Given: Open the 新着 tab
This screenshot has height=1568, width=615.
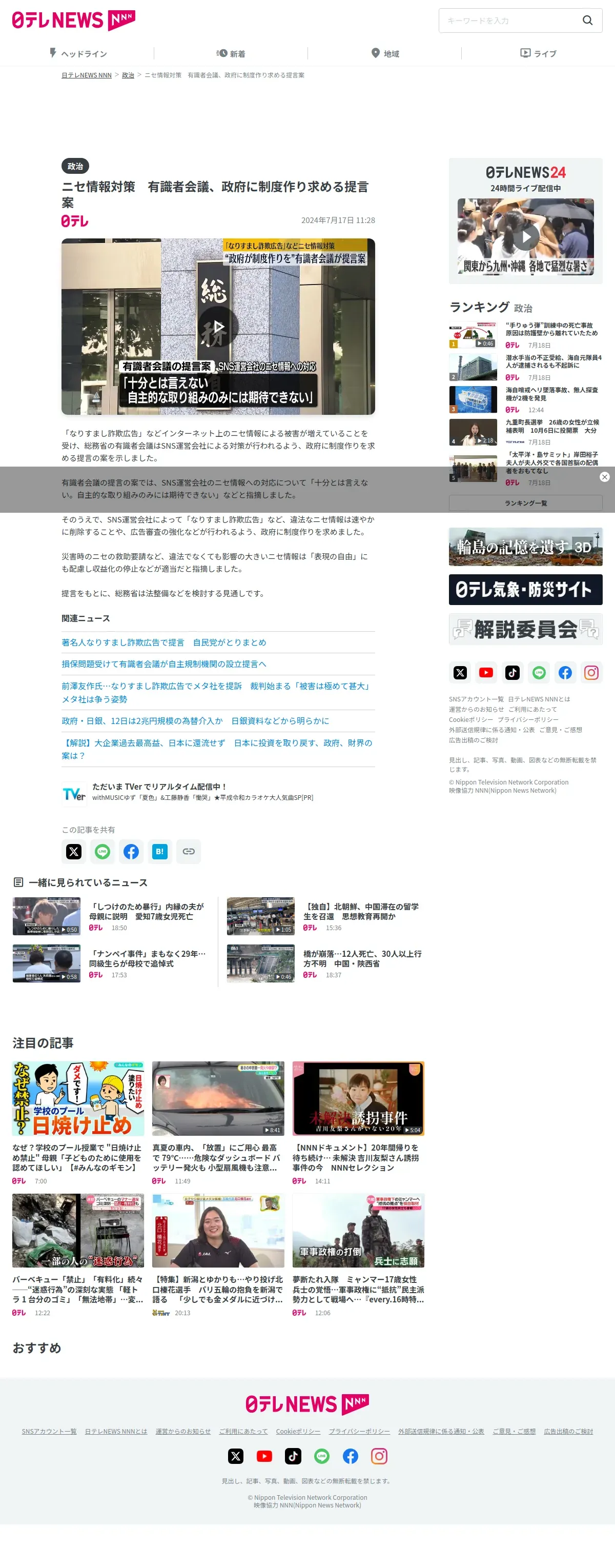Looking at the screenshot, I should (x=231, y=53).
